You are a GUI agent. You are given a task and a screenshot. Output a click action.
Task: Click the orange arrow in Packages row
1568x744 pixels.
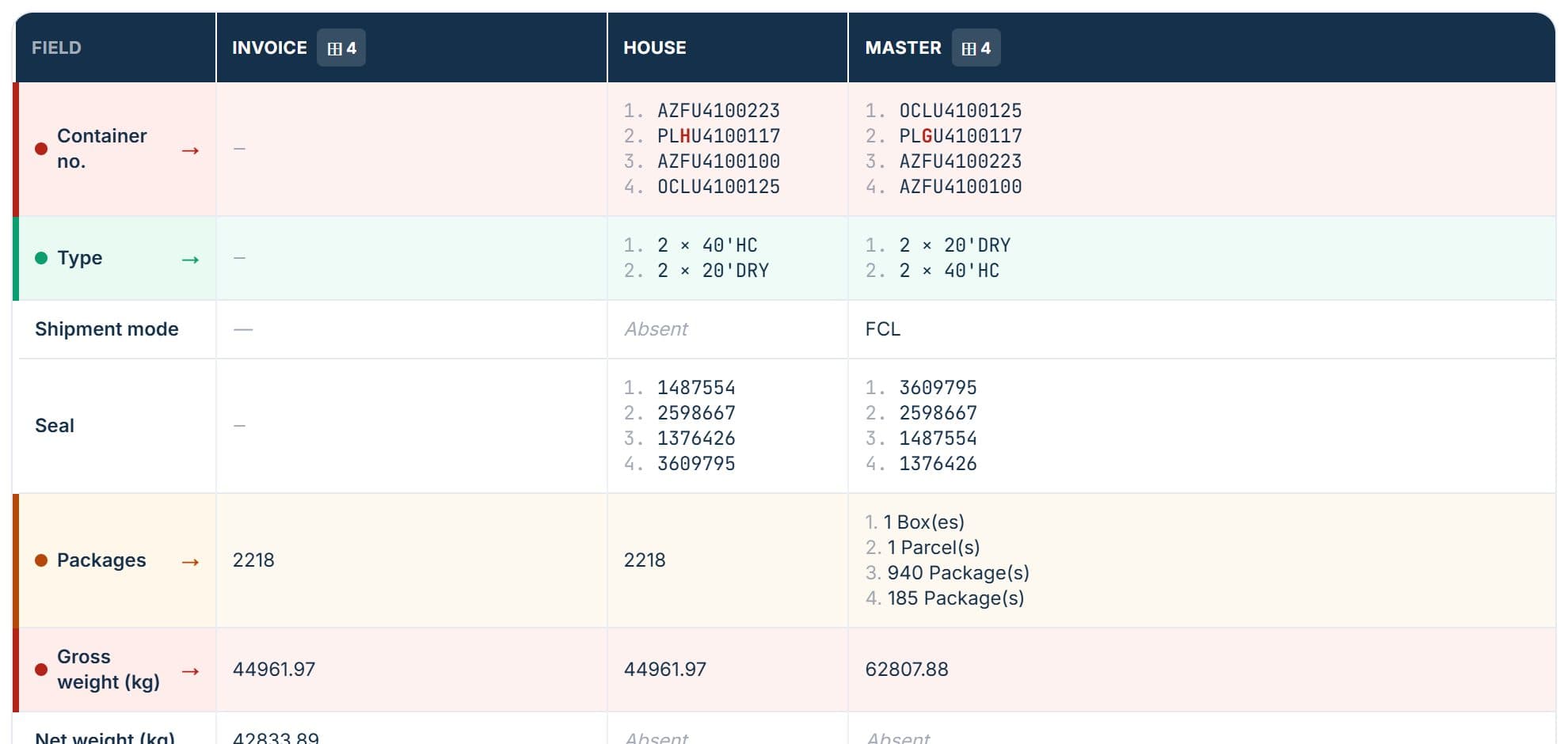(x=190, y=561)
